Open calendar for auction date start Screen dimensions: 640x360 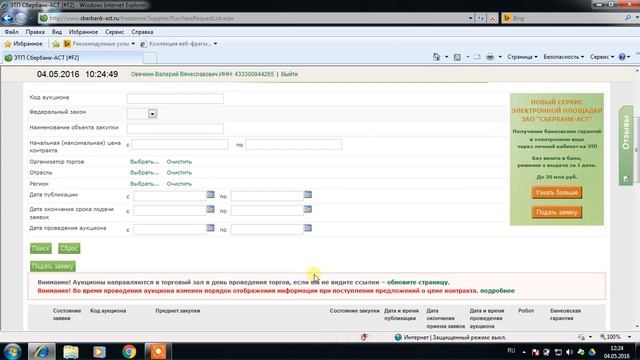tap(210, 228)
